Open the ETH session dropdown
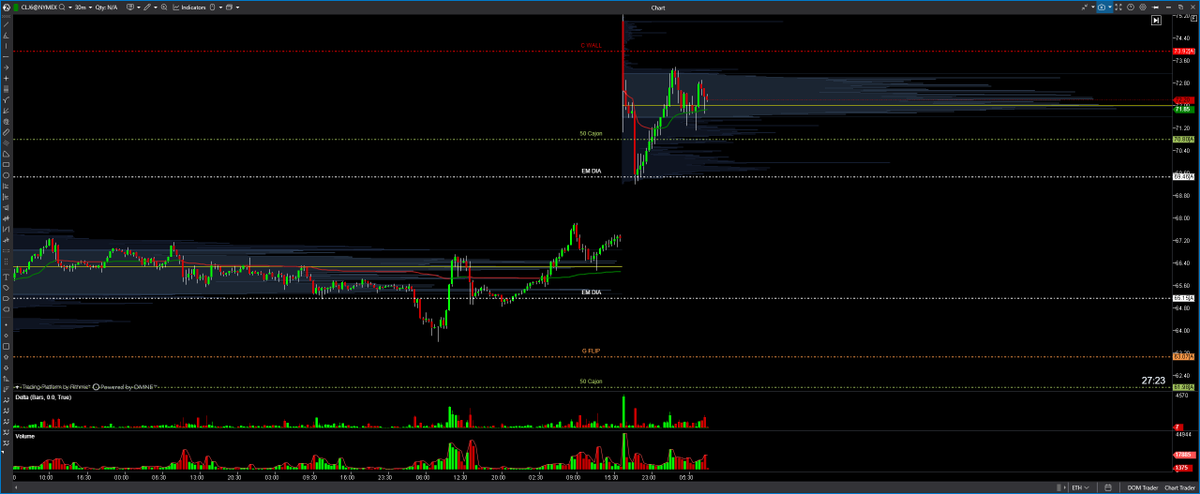 [x=1081, y=488]
